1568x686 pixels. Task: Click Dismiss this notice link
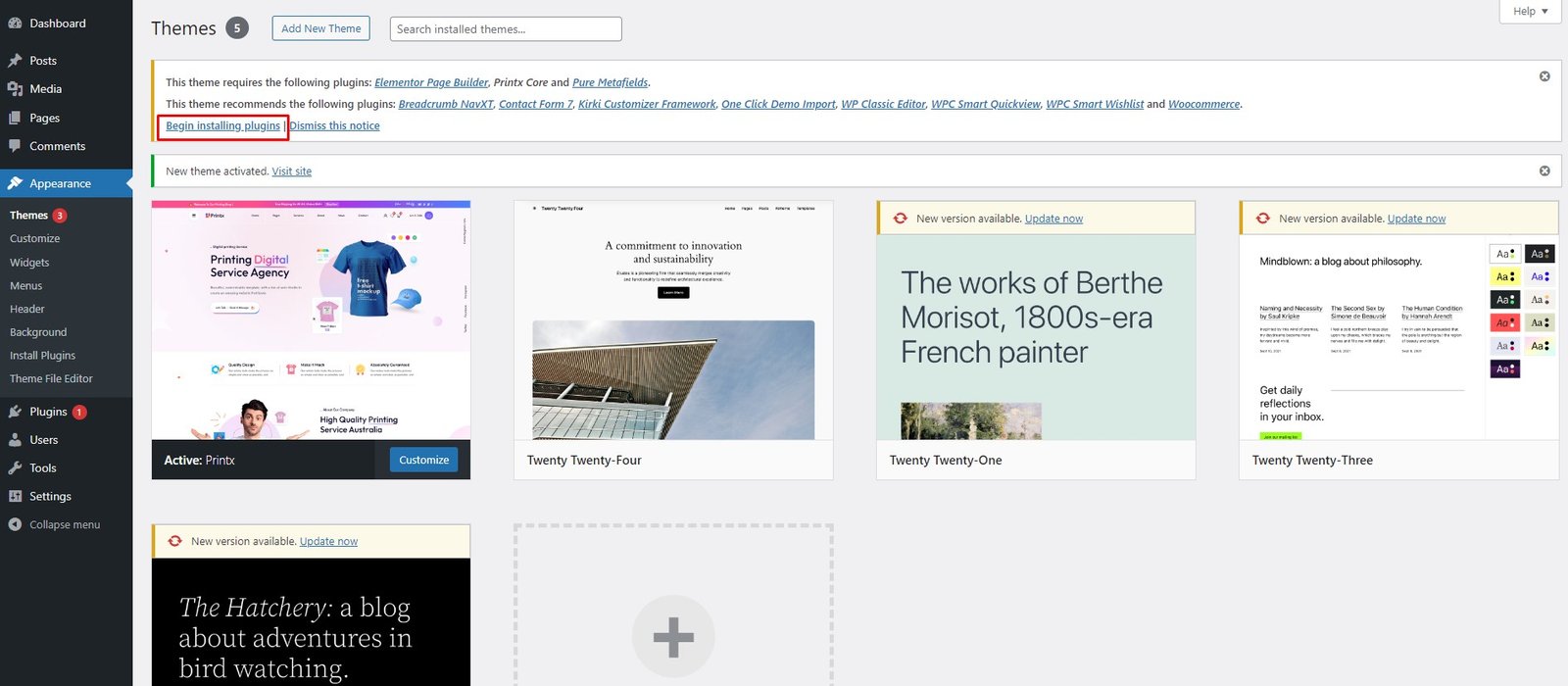[334, 125]
